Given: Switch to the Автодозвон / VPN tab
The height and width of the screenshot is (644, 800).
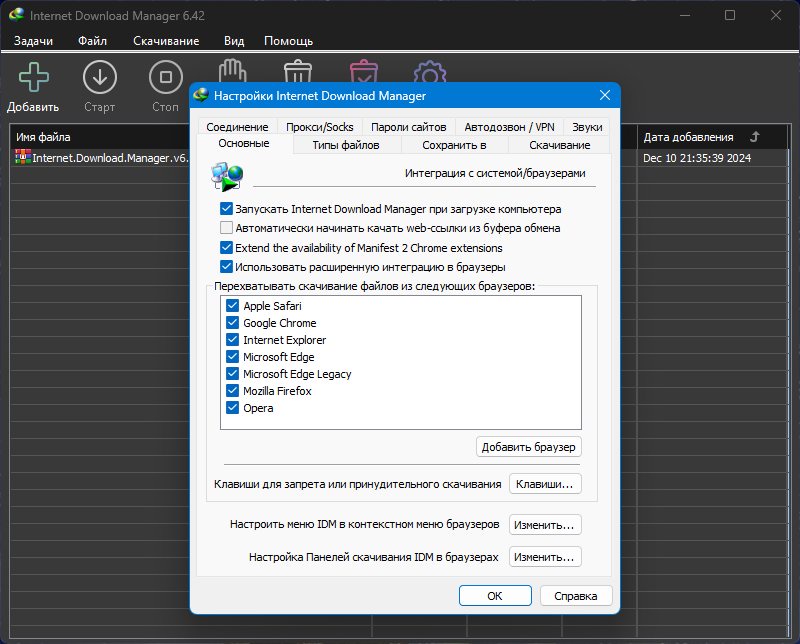Looking at the screenshot, I should [x=509, y=127].
